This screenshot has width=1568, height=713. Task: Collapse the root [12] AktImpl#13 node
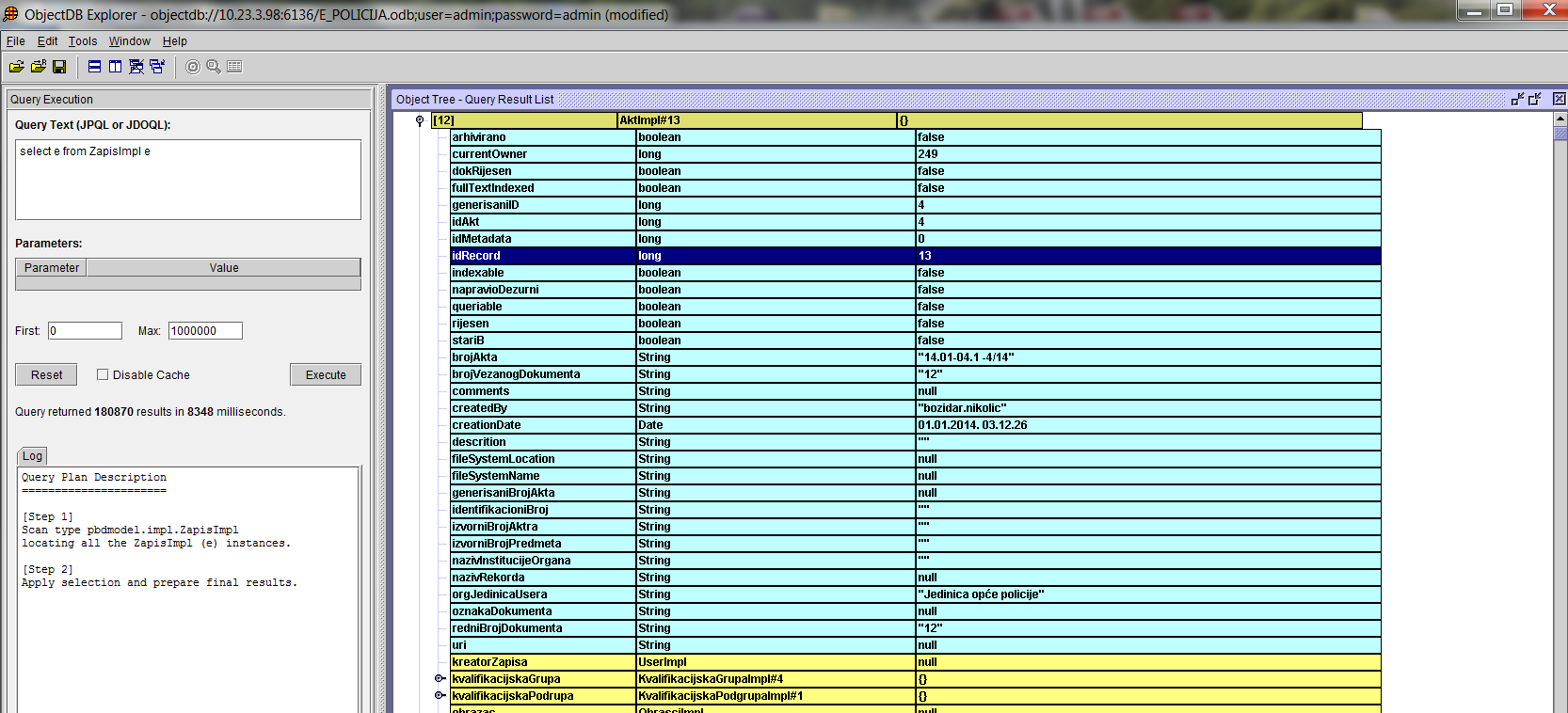[420, 120]
